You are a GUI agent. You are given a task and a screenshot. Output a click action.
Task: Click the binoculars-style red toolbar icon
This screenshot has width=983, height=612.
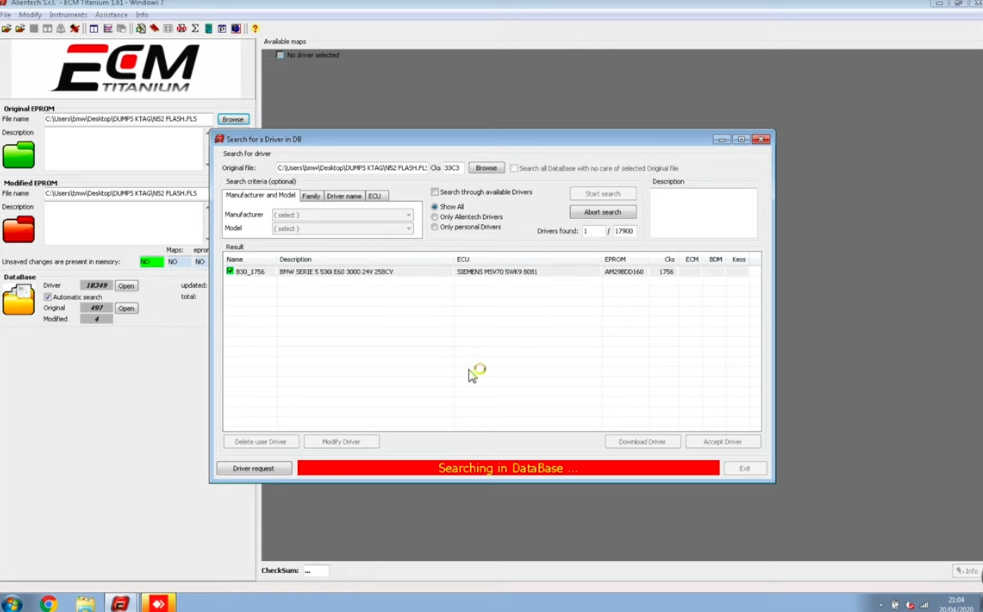coord(182,29)
